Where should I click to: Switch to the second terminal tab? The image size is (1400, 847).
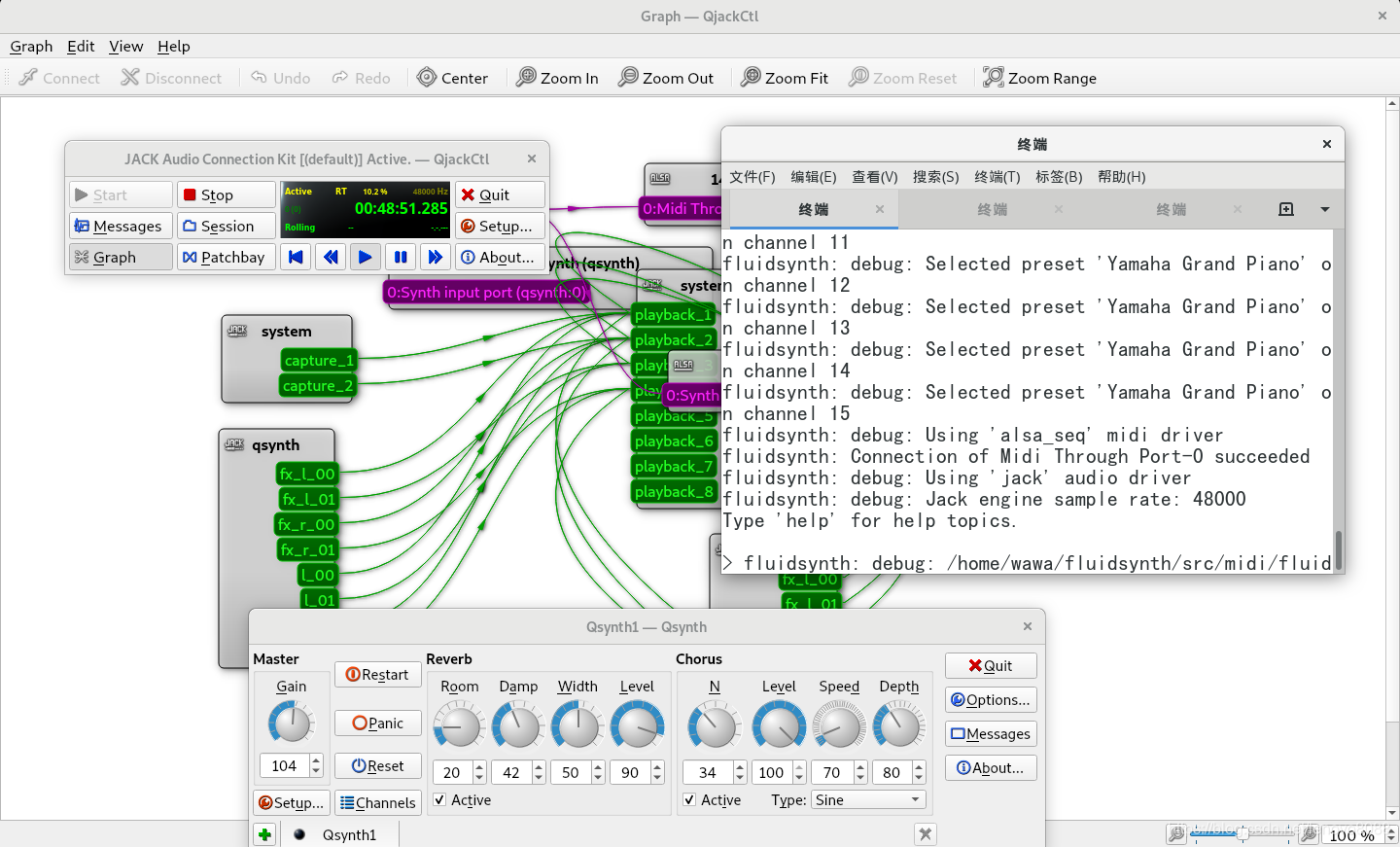click(x=992, y=209)
